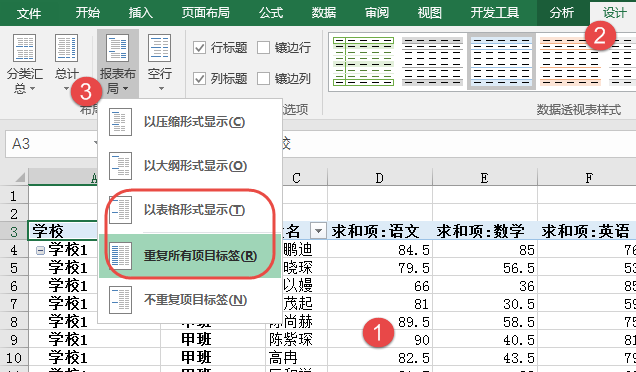
Task: Toggle the 行标题 checkbox
Action: [x=220, y=48]
